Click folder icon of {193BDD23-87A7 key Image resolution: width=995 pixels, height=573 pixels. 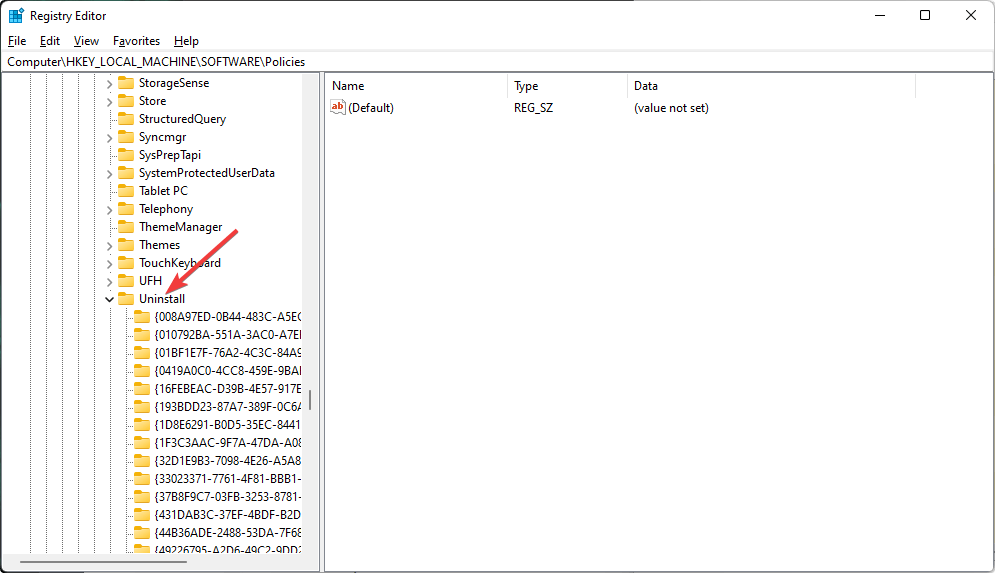pyautogui.click(x=142, y=407)
